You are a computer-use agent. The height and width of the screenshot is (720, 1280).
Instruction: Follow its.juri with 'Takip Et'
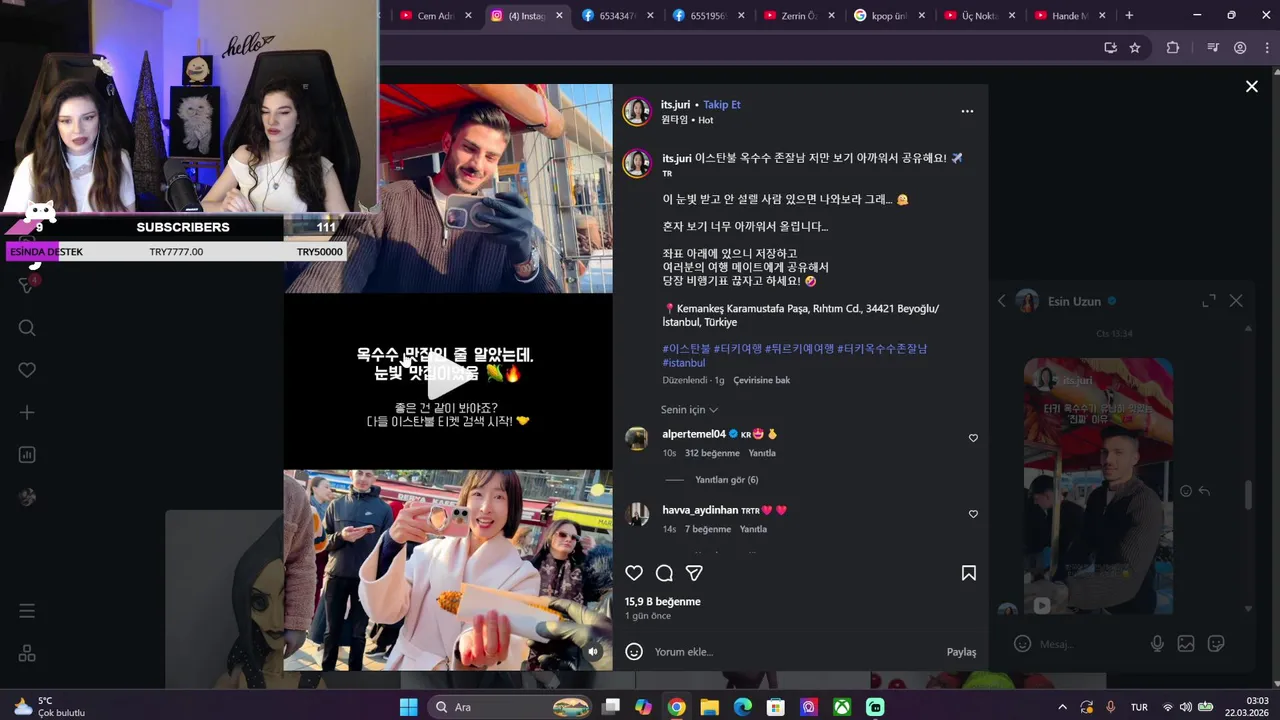tap(722, 104)
